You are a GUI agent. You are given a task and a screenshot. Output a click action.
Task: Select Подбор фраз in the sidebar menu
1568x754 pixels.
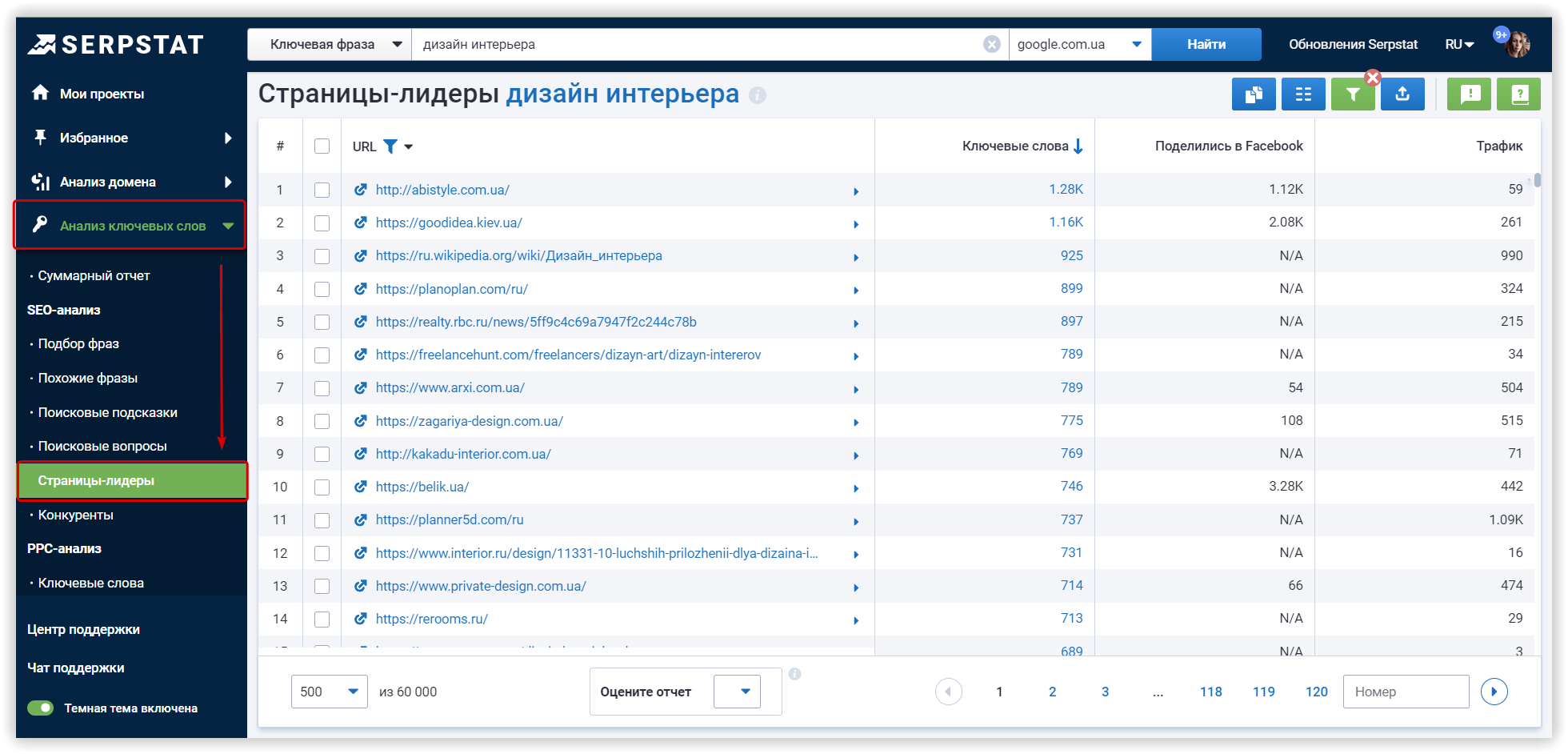[x=78, y=343]
